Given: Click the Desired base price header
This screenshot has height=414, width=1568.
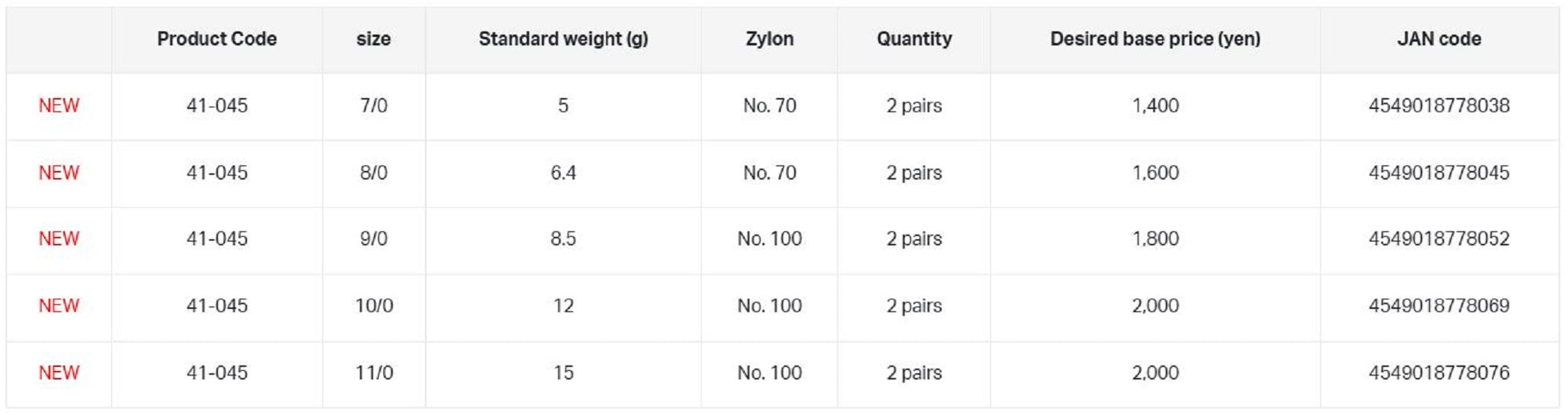Looking at the screenshot, I should pos(1155,39).
